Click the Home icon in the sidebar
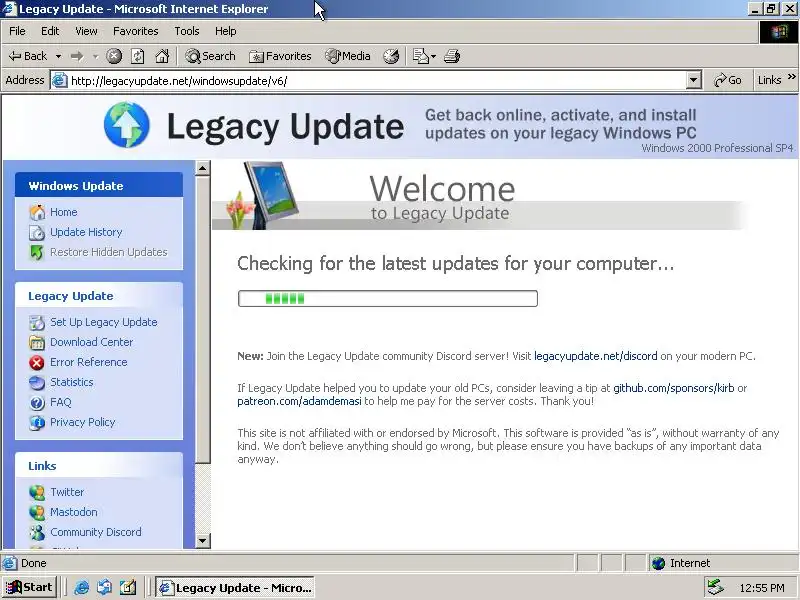 click(37, 212)
